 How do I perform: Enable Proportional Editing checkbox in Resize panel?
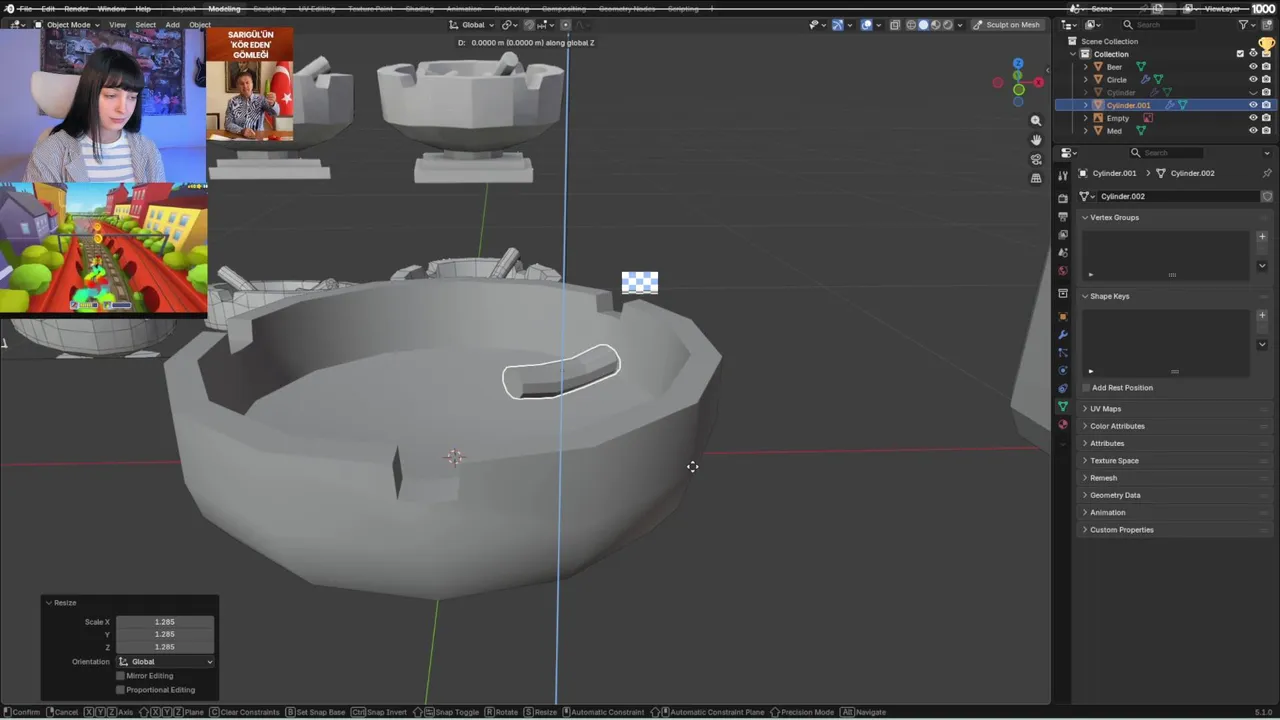pos(121,690)
